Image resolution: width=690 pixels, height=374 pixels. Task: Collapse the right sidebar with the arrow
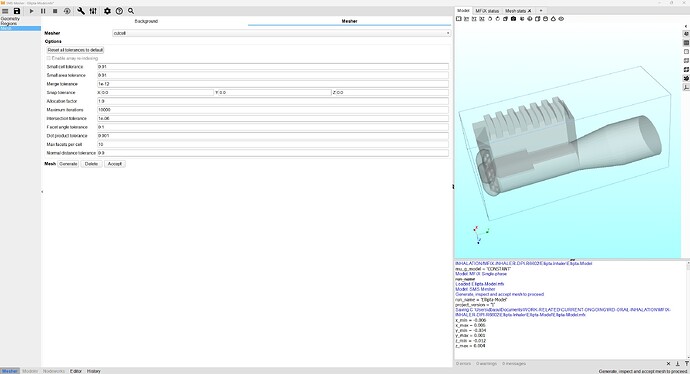[686, 26]
